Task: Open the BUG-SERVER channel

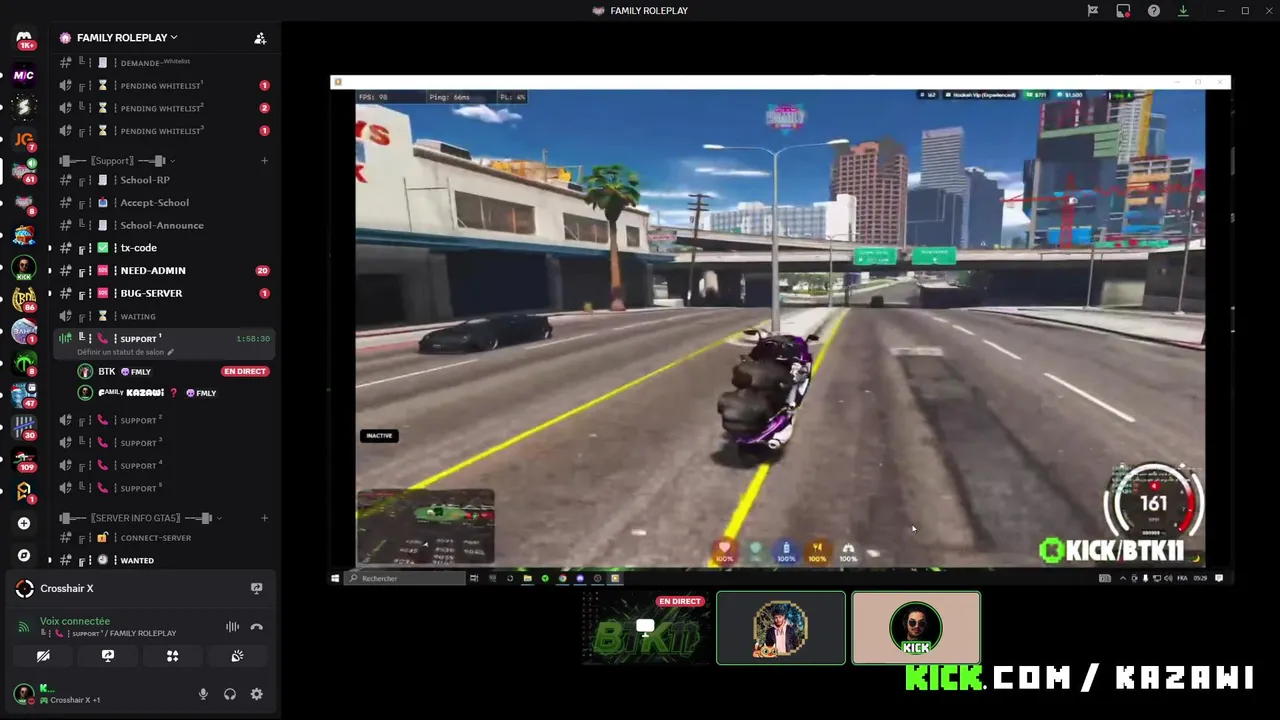Action: coord(164,293)
